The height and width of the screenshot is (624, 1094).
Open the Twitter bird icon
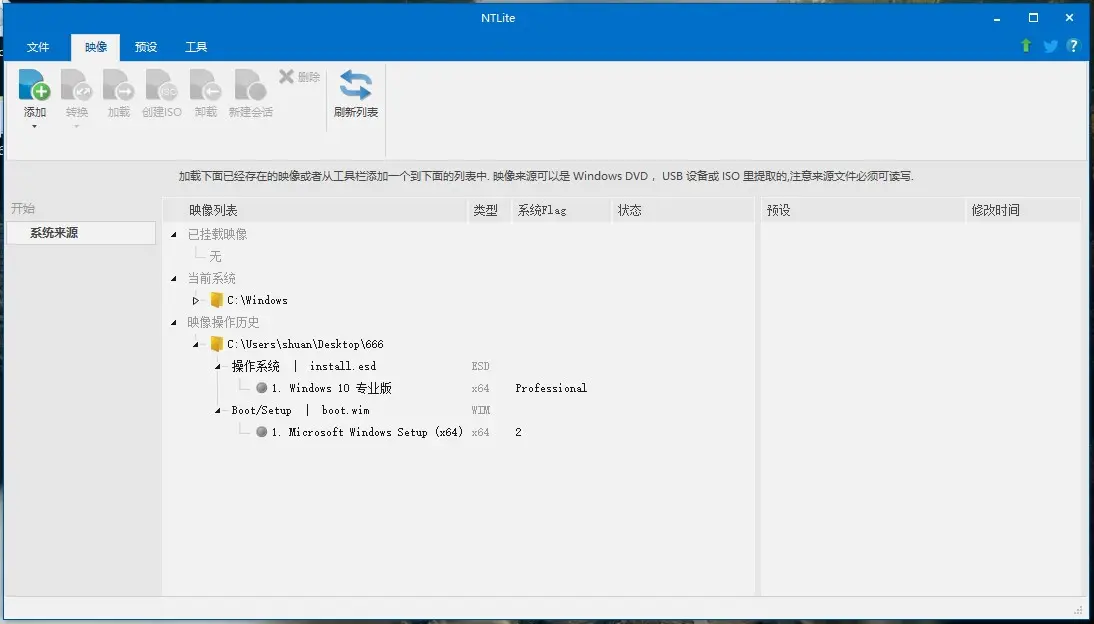coord(1050,46)
